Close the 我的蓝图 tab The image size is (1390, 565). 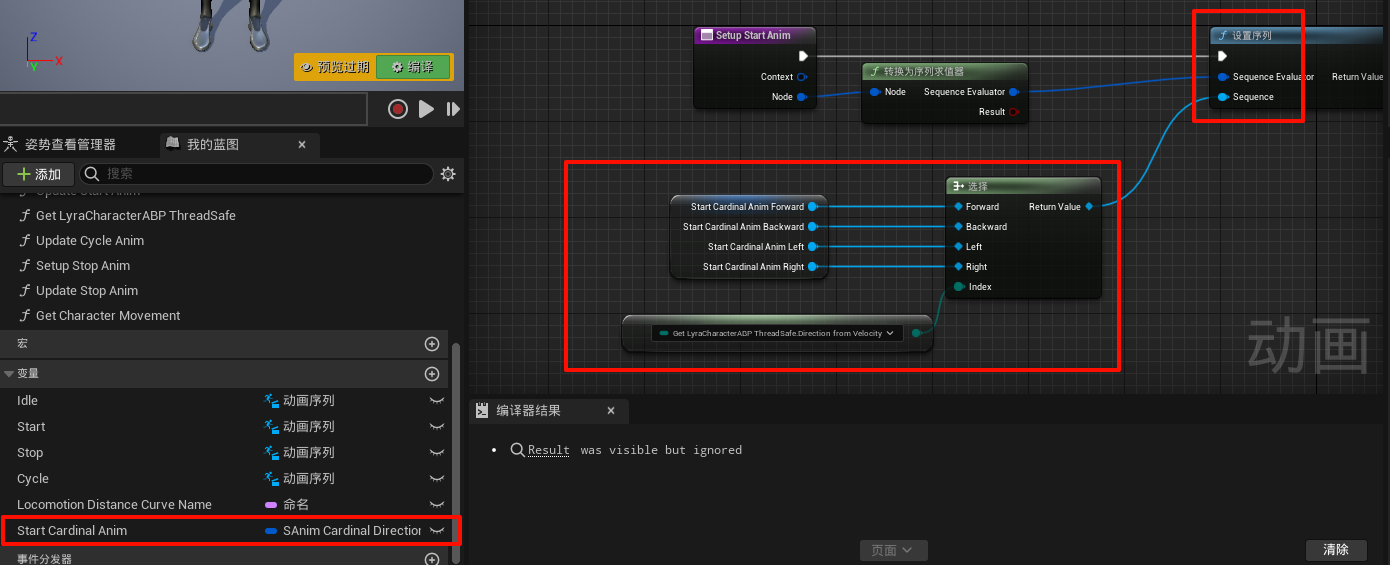(x=302, y=144)
